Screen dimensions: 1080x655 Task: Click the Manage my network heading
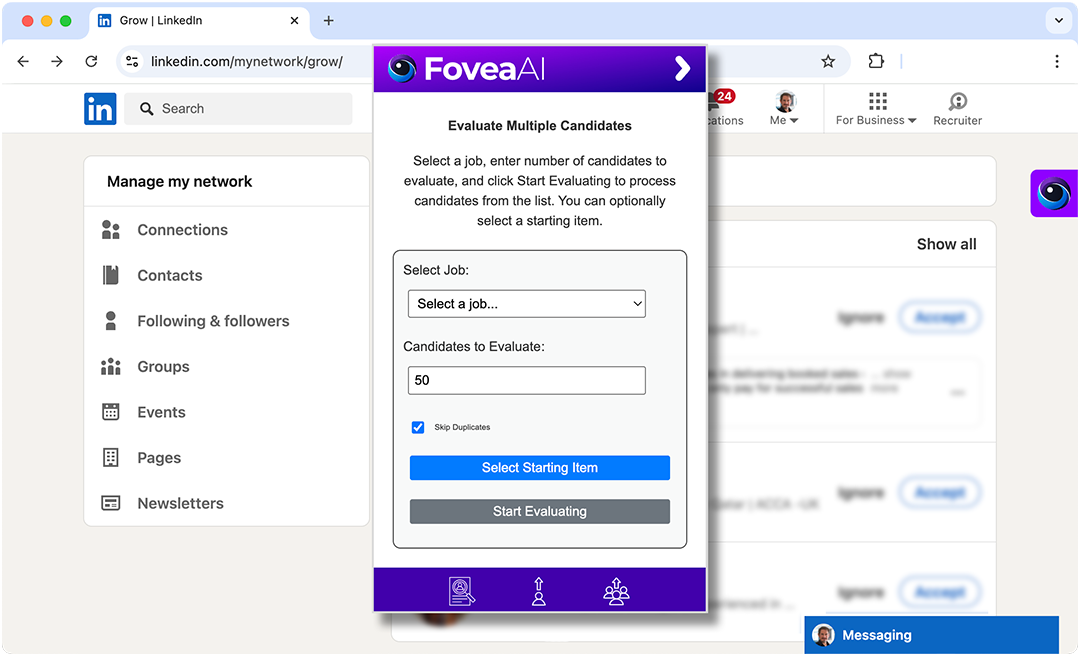point(180,181)
